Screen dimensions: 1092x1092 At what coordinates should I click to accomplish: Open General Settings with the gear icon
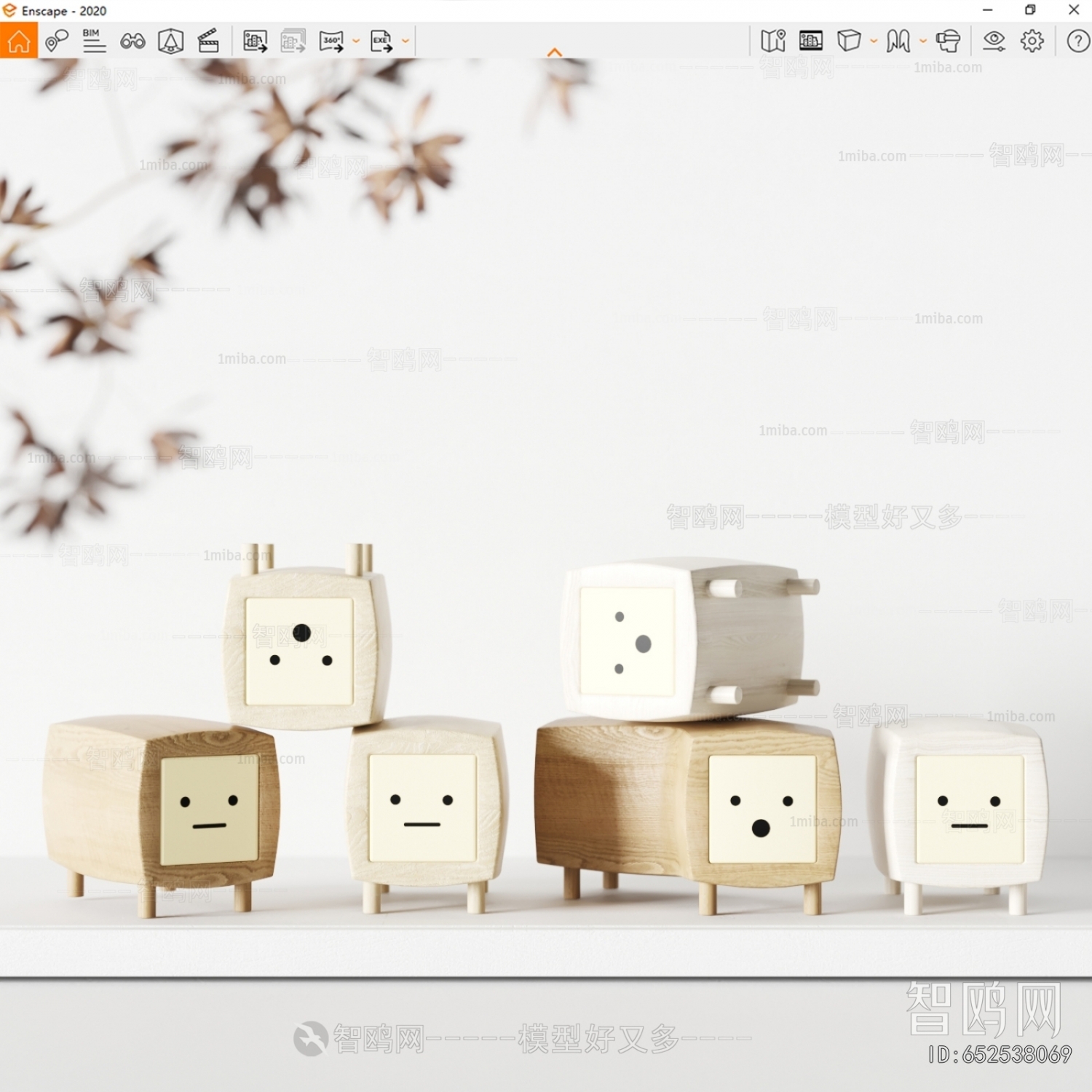[x=1032, y=41]
